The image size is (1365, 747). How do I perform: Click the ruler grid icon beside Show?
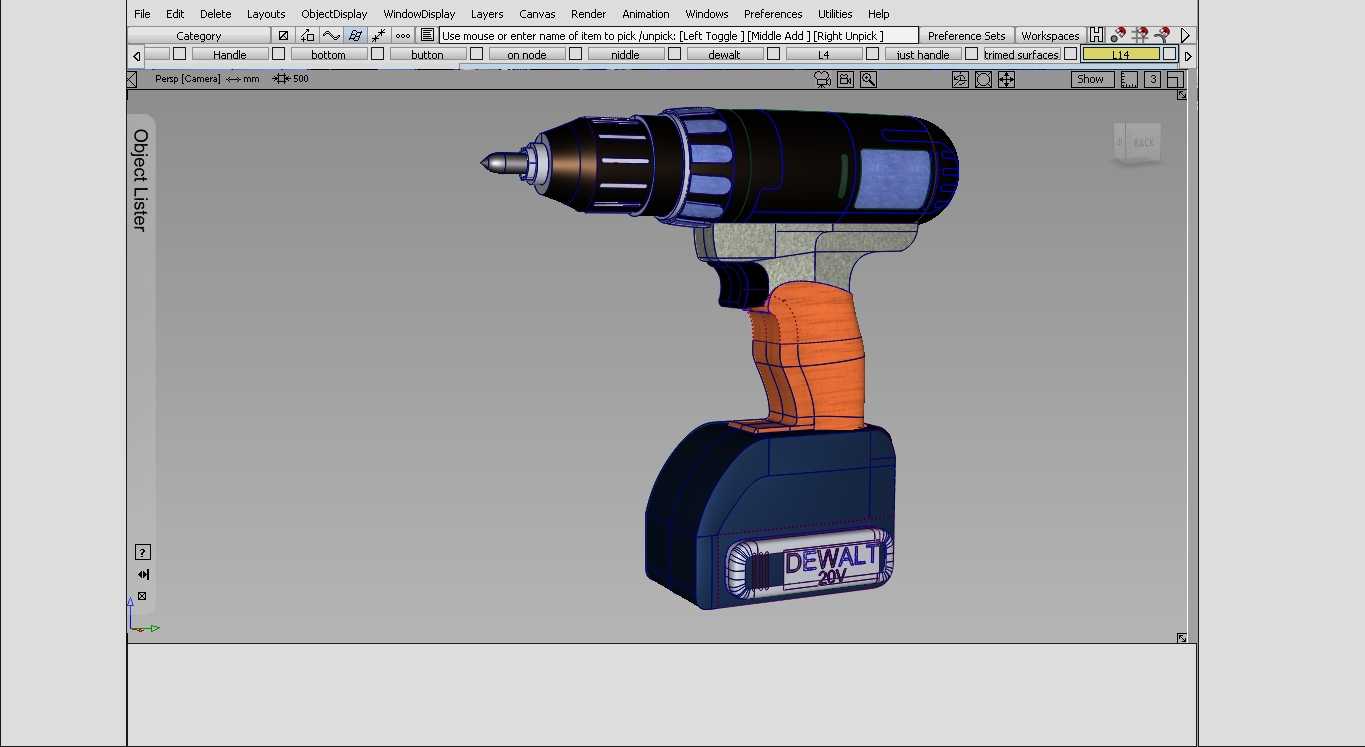click(x=1129, y=79)
